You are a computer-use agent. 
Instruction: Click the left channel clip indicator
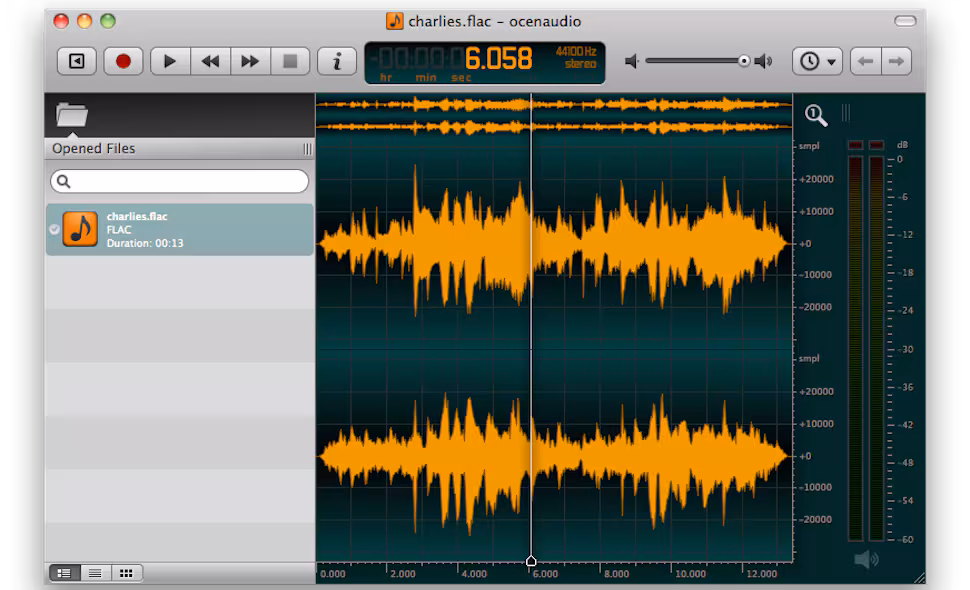click(856, 145)
